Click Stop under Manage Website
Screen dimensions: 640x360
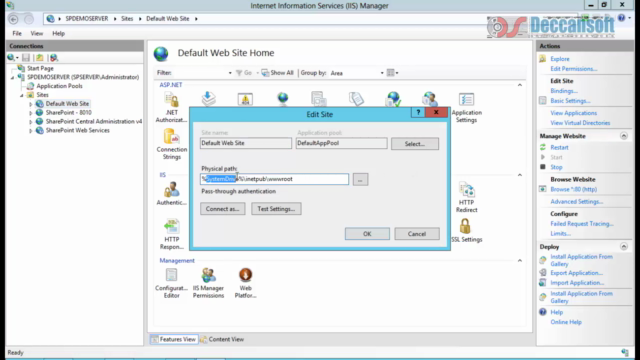click(556, 167)
